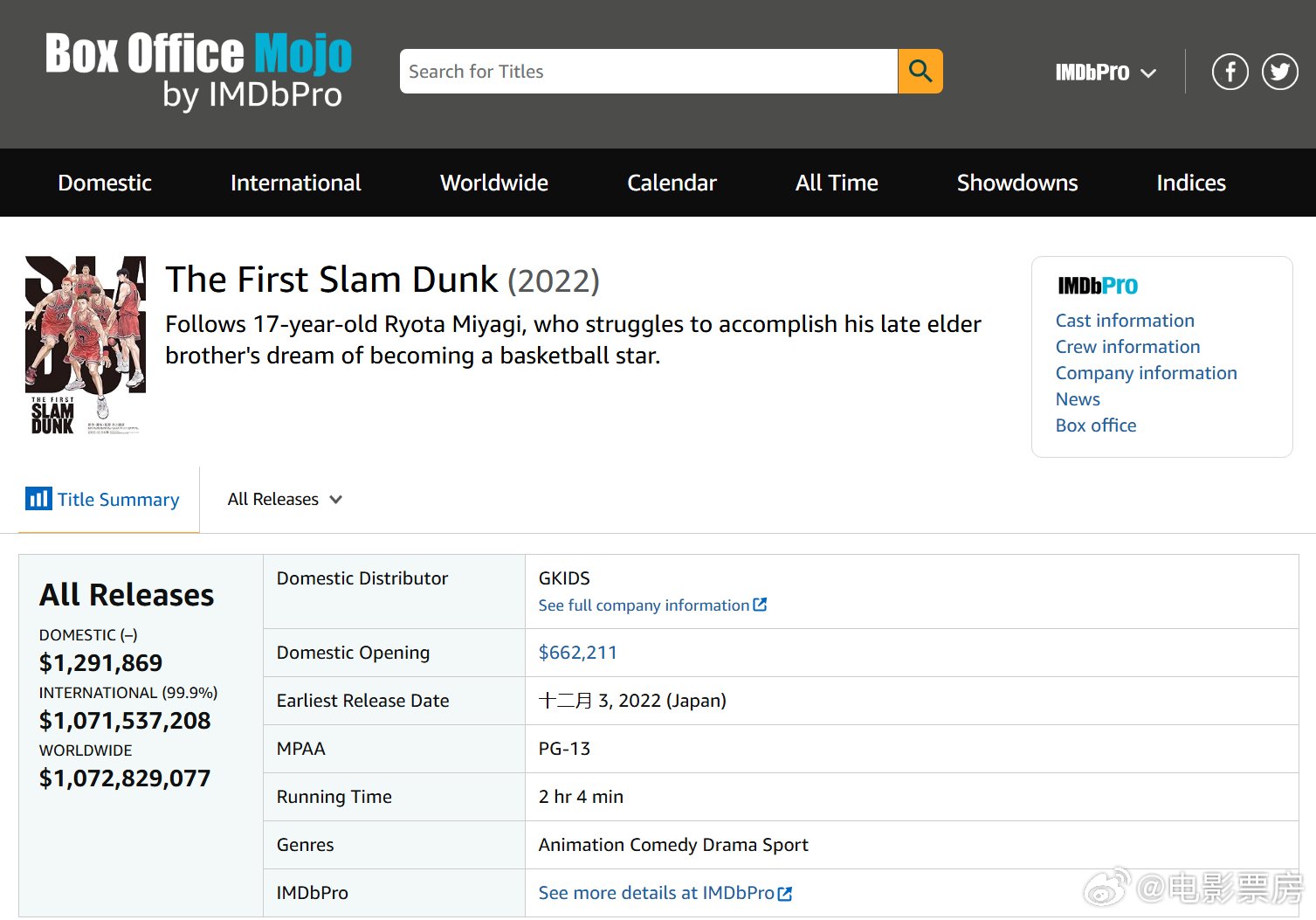Viewport: 1316px width, 920px height.
Task: Open the Twitter page icon
Action: tap(1279, 72)
